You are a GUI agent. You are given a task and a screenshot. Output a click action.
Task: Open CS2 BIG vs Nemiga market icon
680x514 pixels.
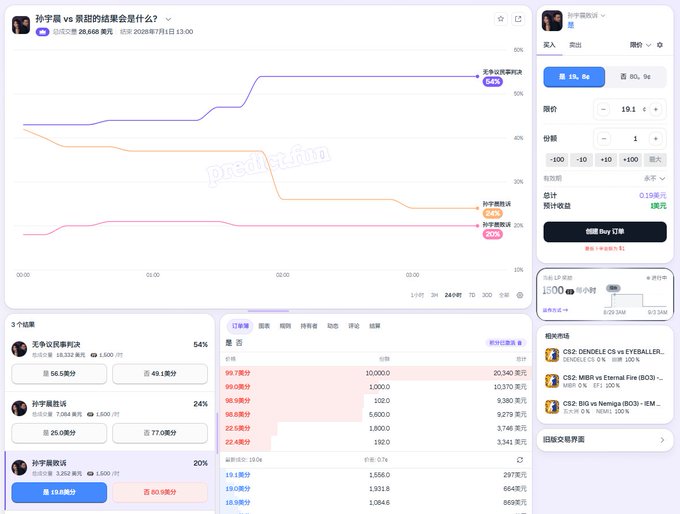pyautogui.click(x=552, y=407)
